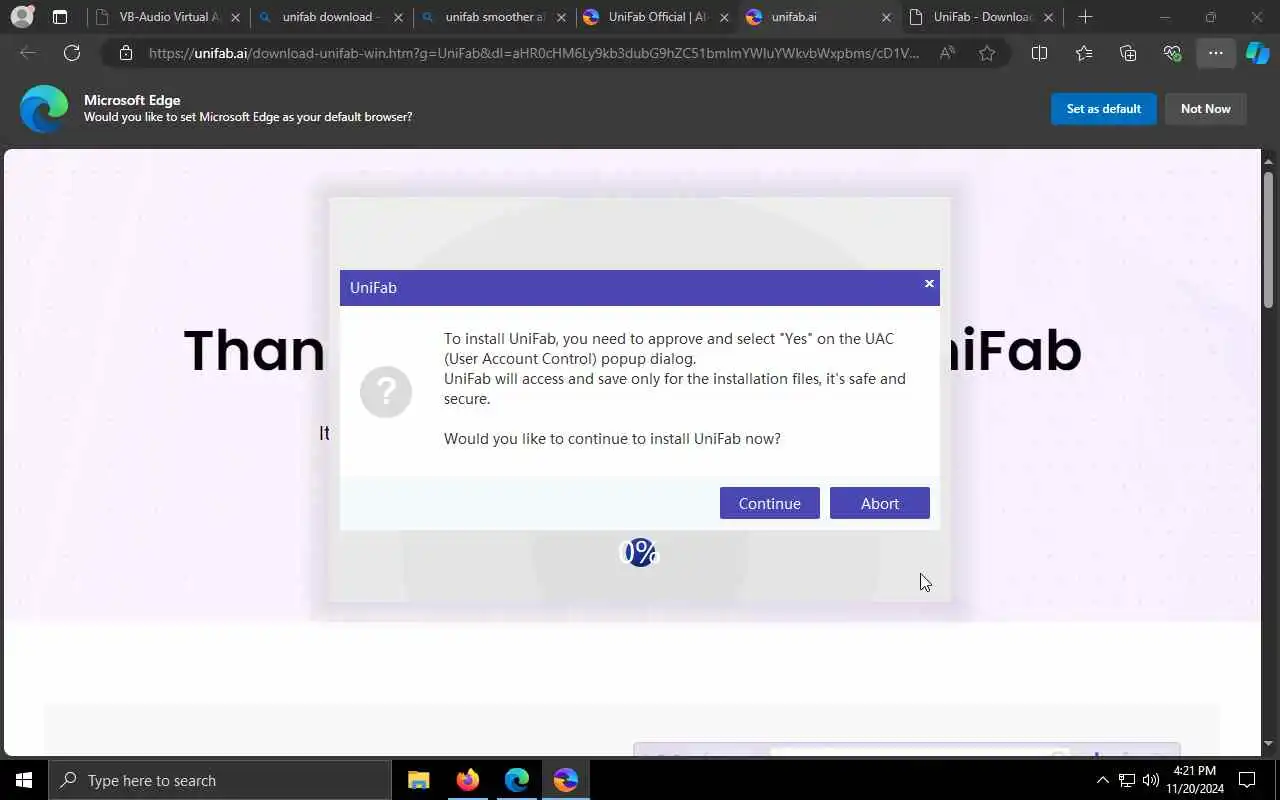Open Microsoft Edge from the taskbar
This screenshot has height=800, width=1280.
tap(517, 780)
